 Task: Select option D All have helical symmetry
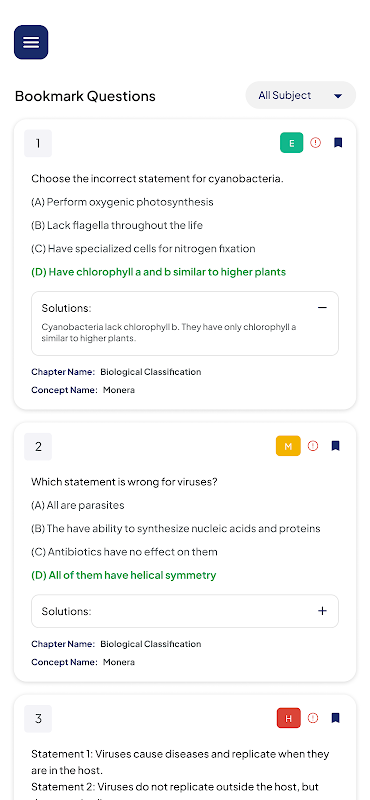point(124,575)
